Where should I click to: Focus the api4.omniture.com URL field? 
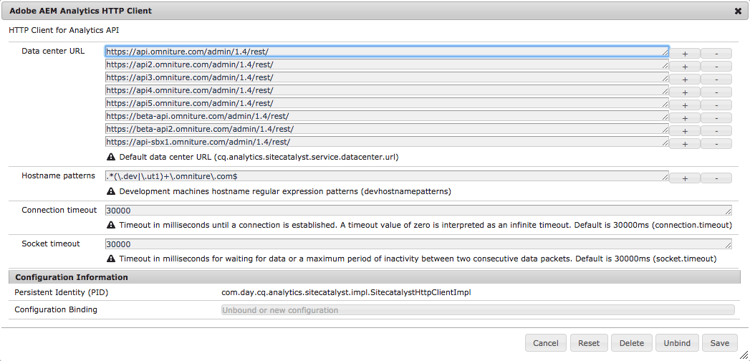pyautogui.click(x=386, y=90)
